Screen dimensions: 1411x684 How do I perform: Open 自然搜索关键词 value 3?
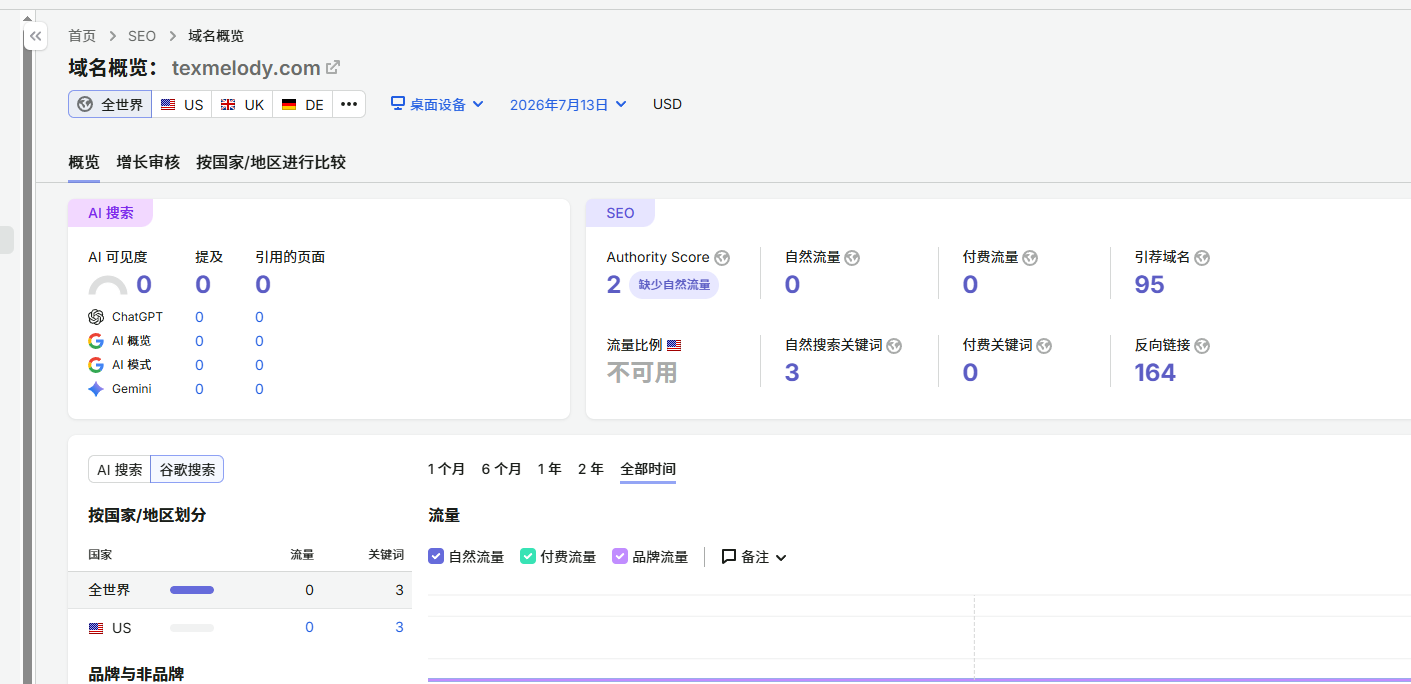[792, 373]
